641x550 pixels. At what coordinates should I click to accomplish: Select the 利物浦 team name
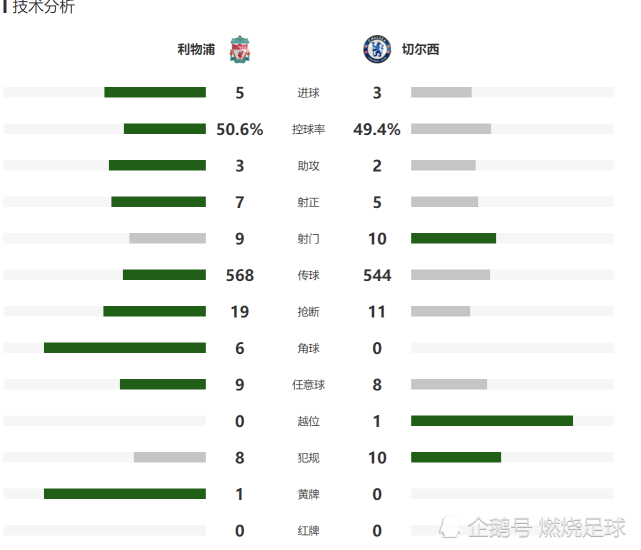click(x=196, y=49)
